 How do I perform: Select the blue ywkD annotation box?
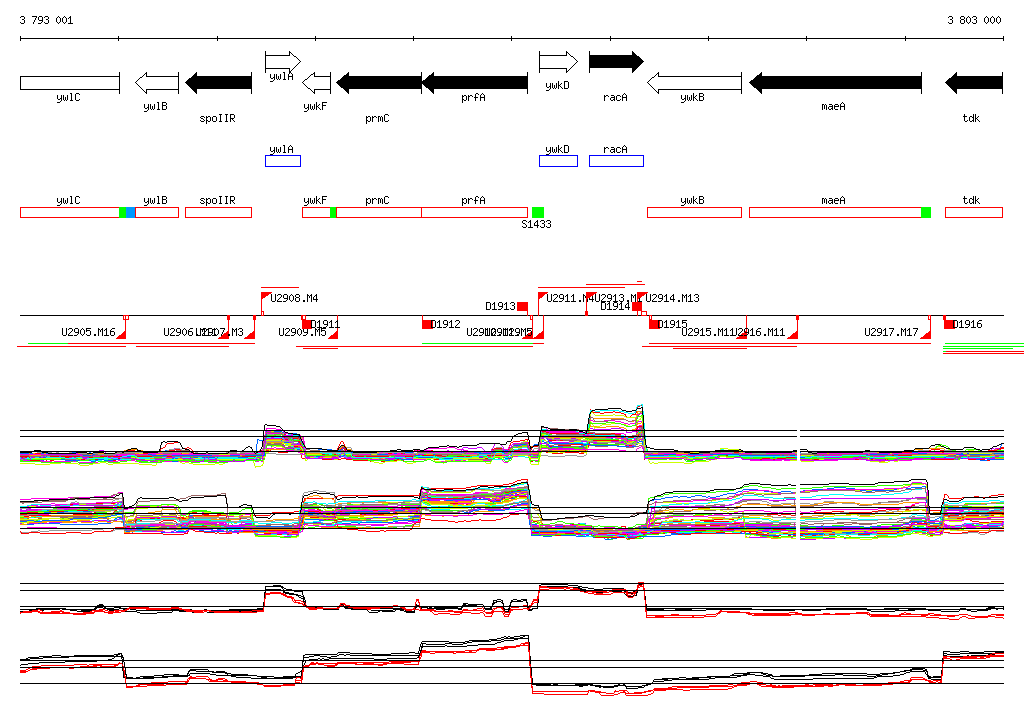[558, 161]
